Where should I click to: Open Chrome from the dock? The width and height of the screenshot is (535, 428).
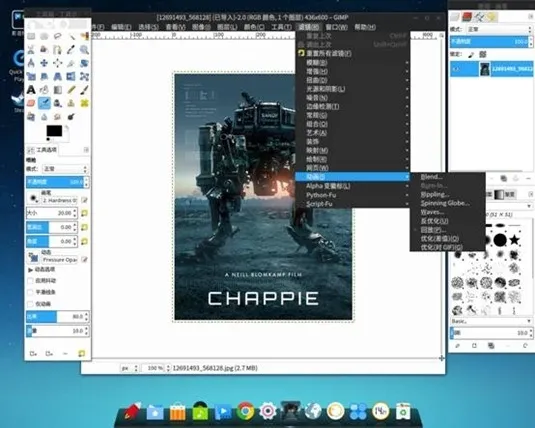[245, 411]
